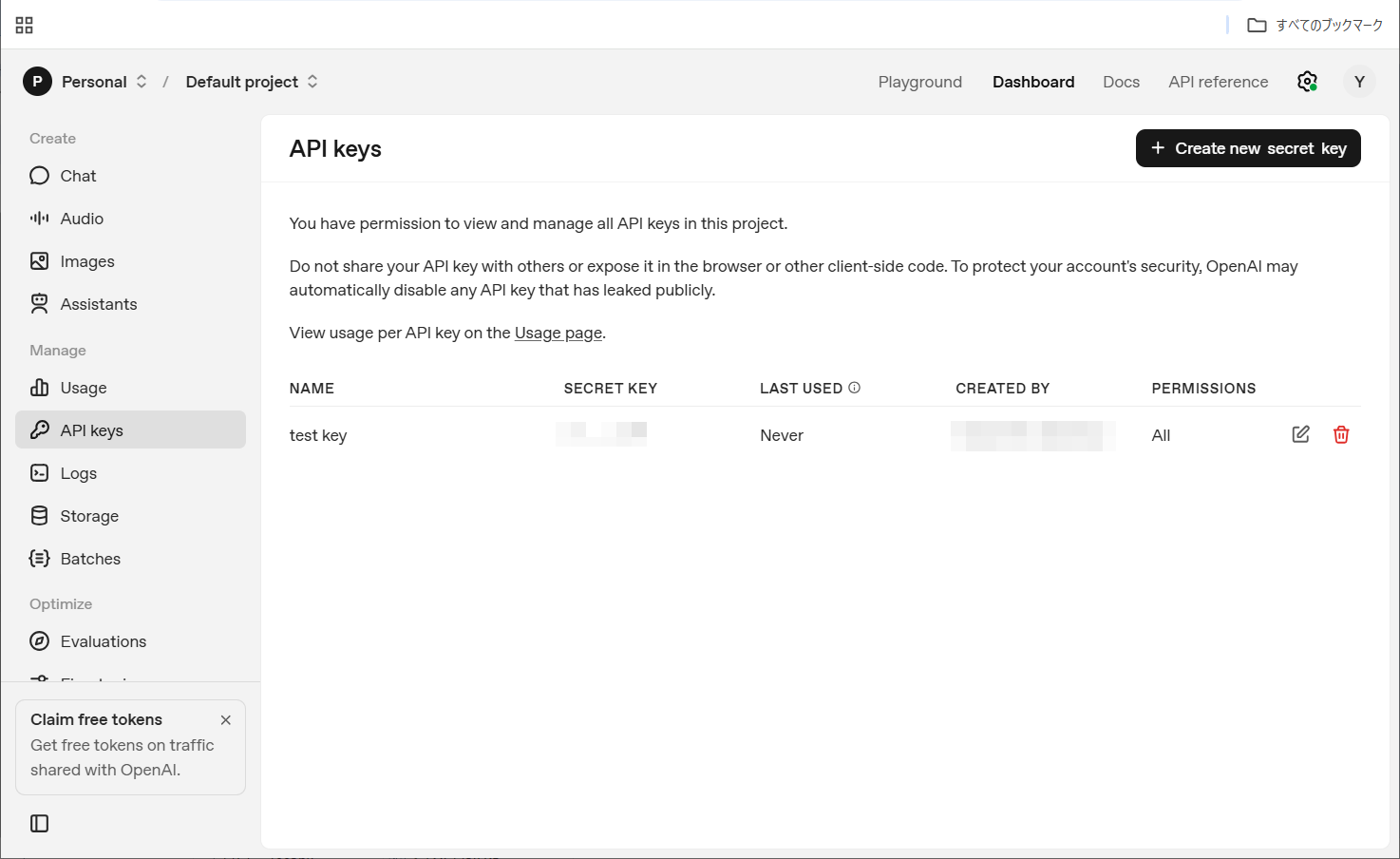This screenshot has width=1400, height=859.
Task: Go to Audio in the sidebar
Action: pyautogui.click(x=82, y=219)
